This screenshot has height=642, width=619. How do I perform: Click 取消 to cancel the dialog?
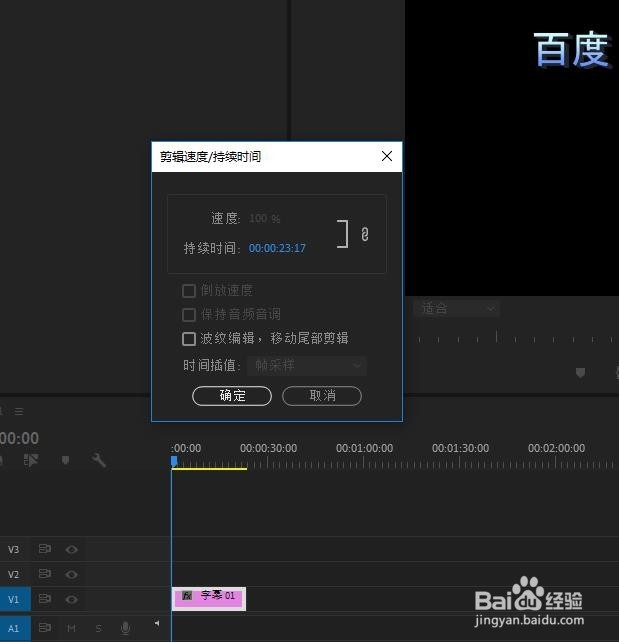coord(322,396)
